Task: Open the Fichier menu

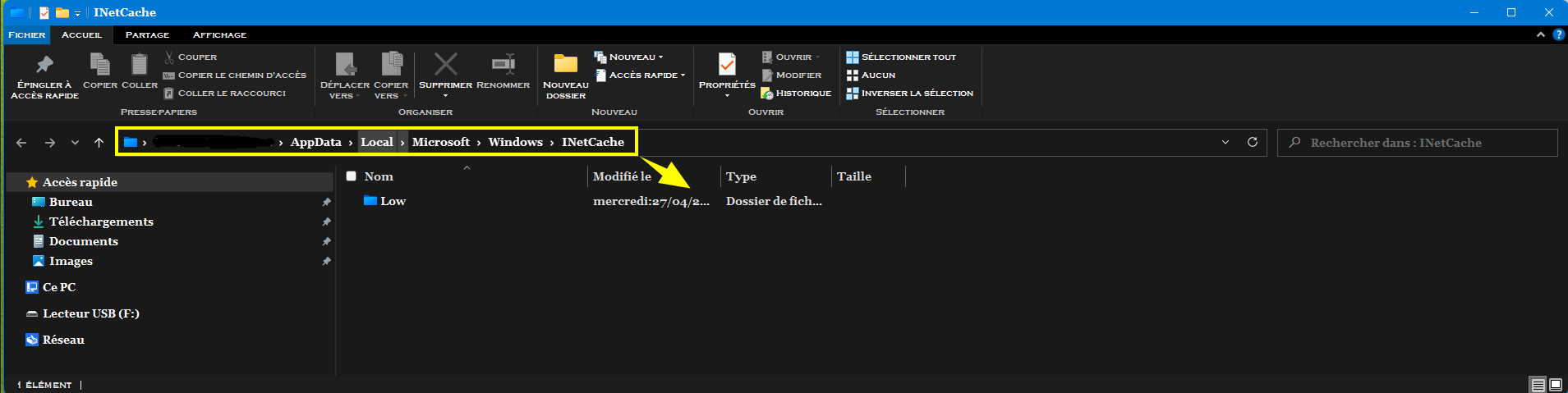Action: pyautogui.click(x=27, y=35)
